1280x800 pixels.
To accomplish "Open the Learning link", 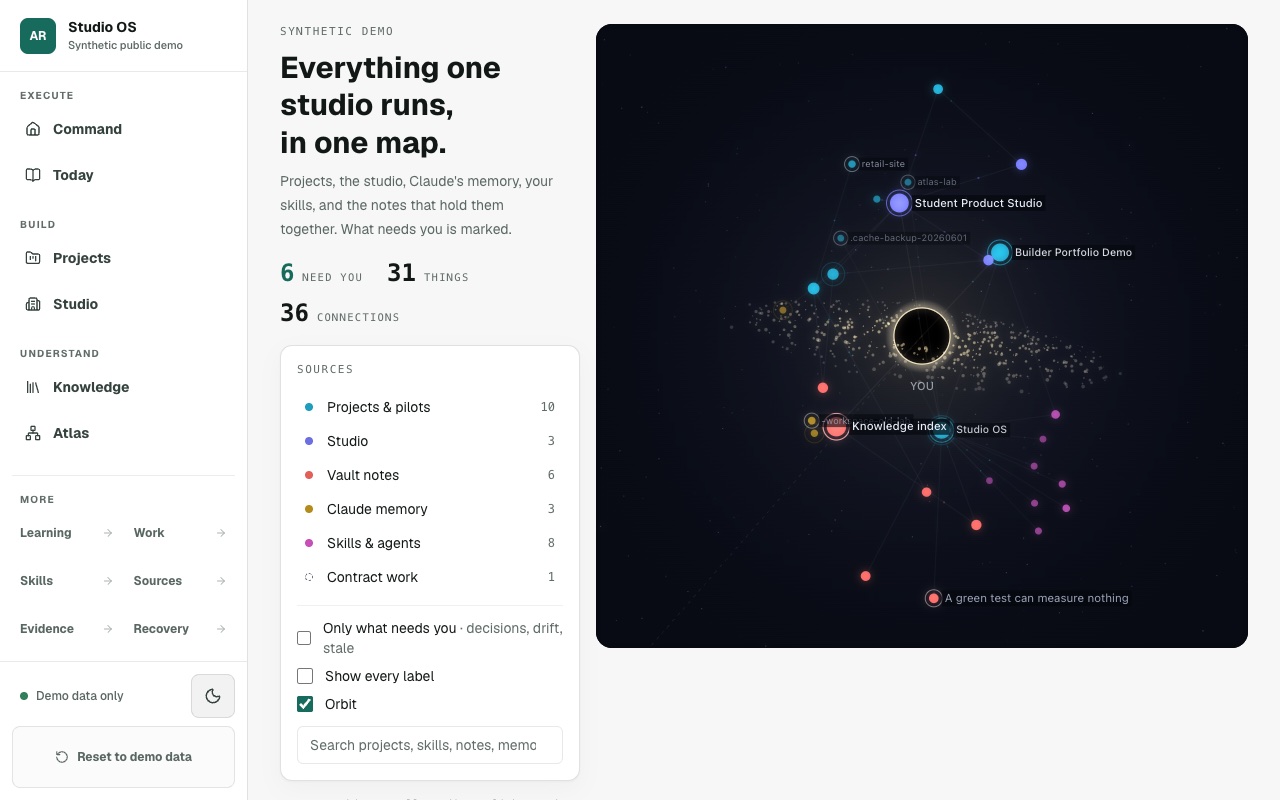I will pos(66,533).
